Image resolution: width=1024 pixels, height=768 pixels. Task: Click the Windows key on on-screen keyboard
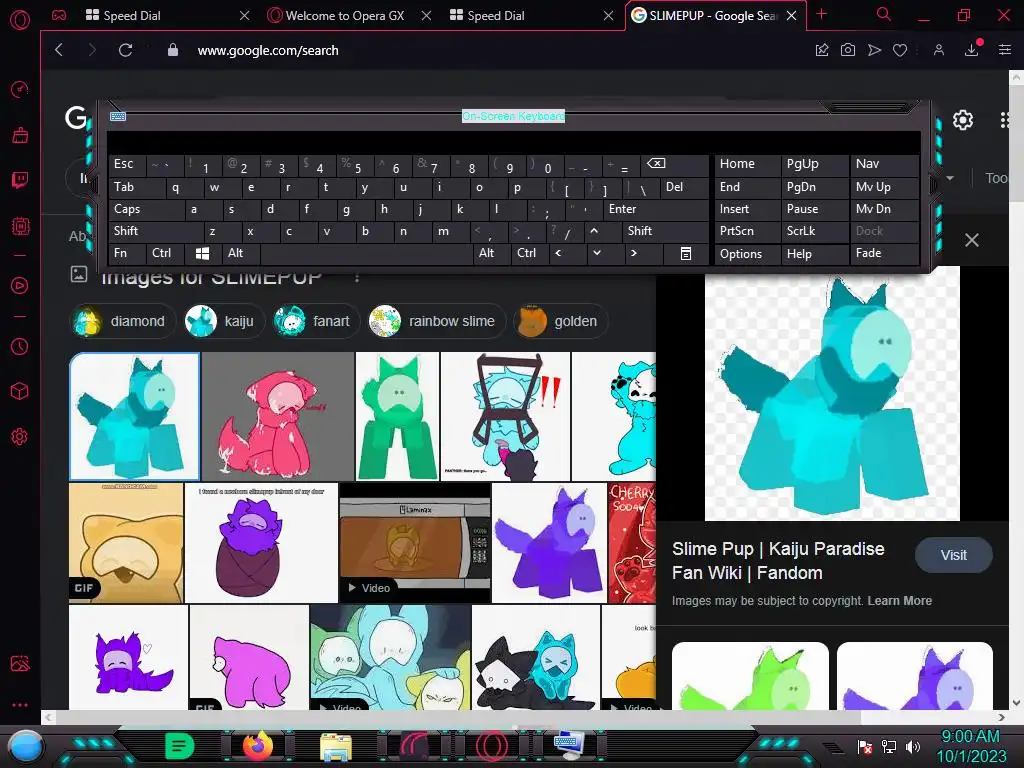click(202, 253)
